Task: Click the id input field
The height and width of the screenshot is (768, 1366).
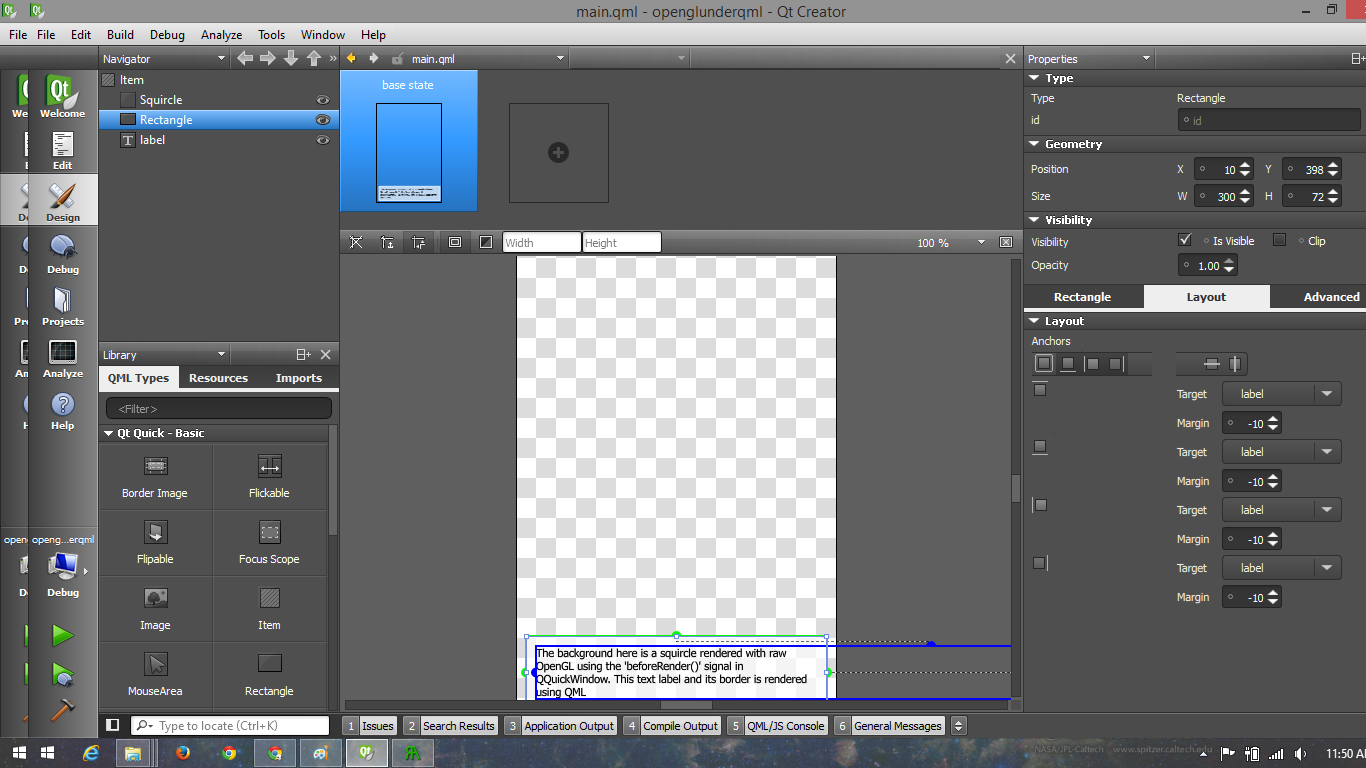Action: pyautogui.click(x=1269, y=120)
